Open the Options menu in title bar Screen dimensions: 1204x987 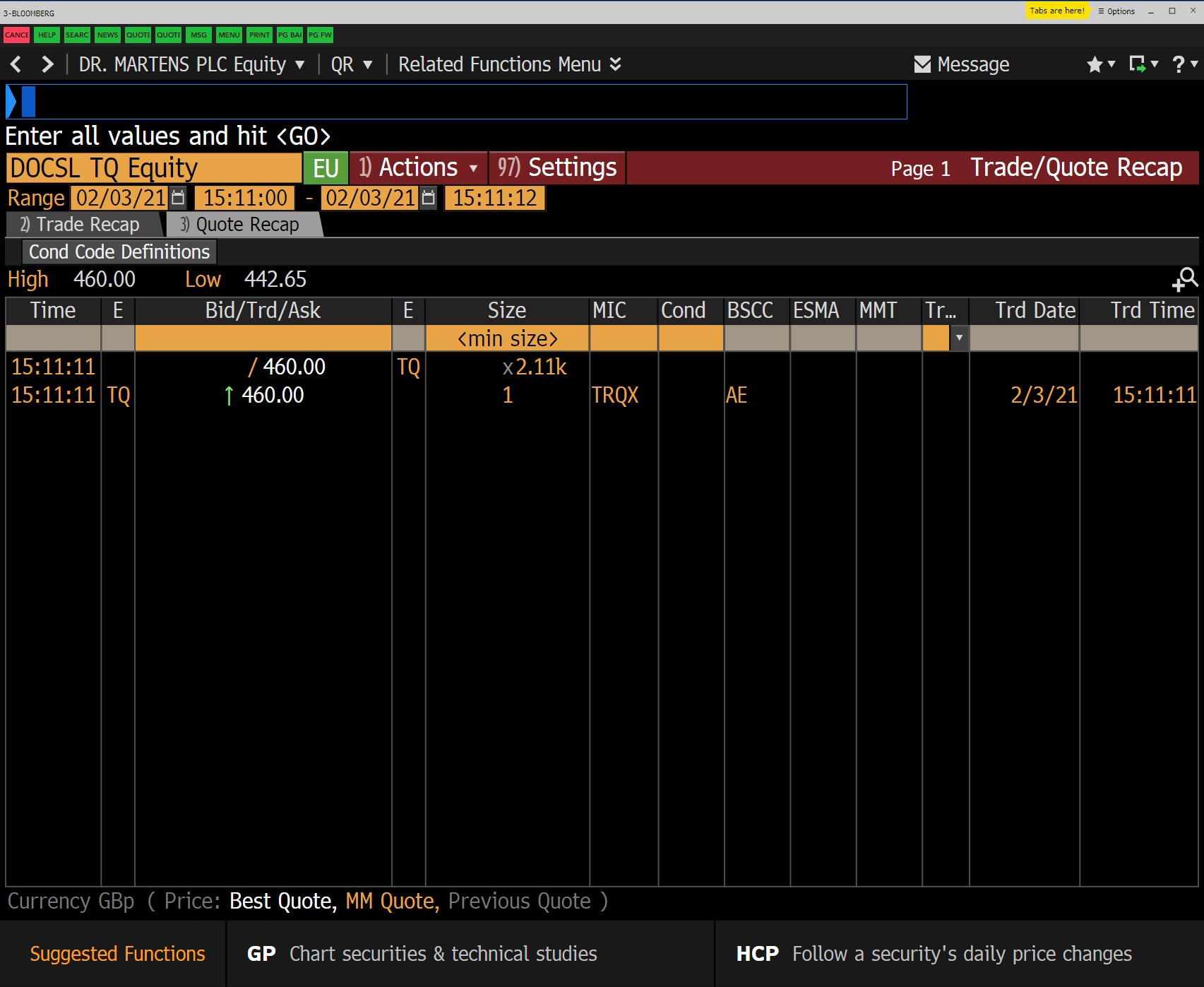click(1116, 11)
